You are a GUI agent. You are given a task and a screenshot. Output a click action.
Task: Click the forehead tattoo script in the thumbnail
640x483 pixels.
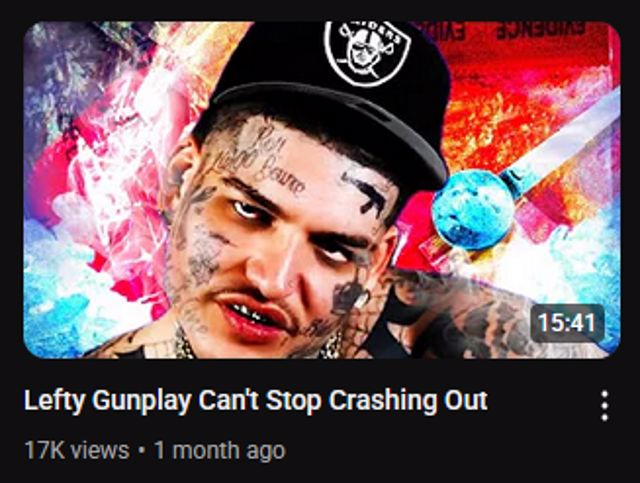click(x=261, y=163)
